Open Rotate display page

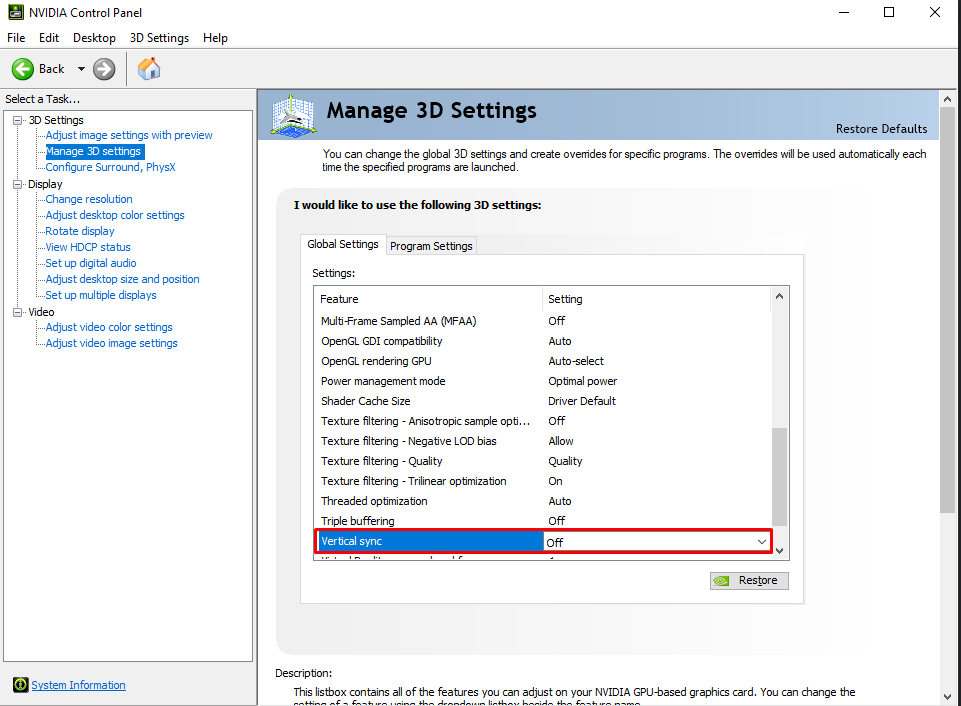(80, 231)
